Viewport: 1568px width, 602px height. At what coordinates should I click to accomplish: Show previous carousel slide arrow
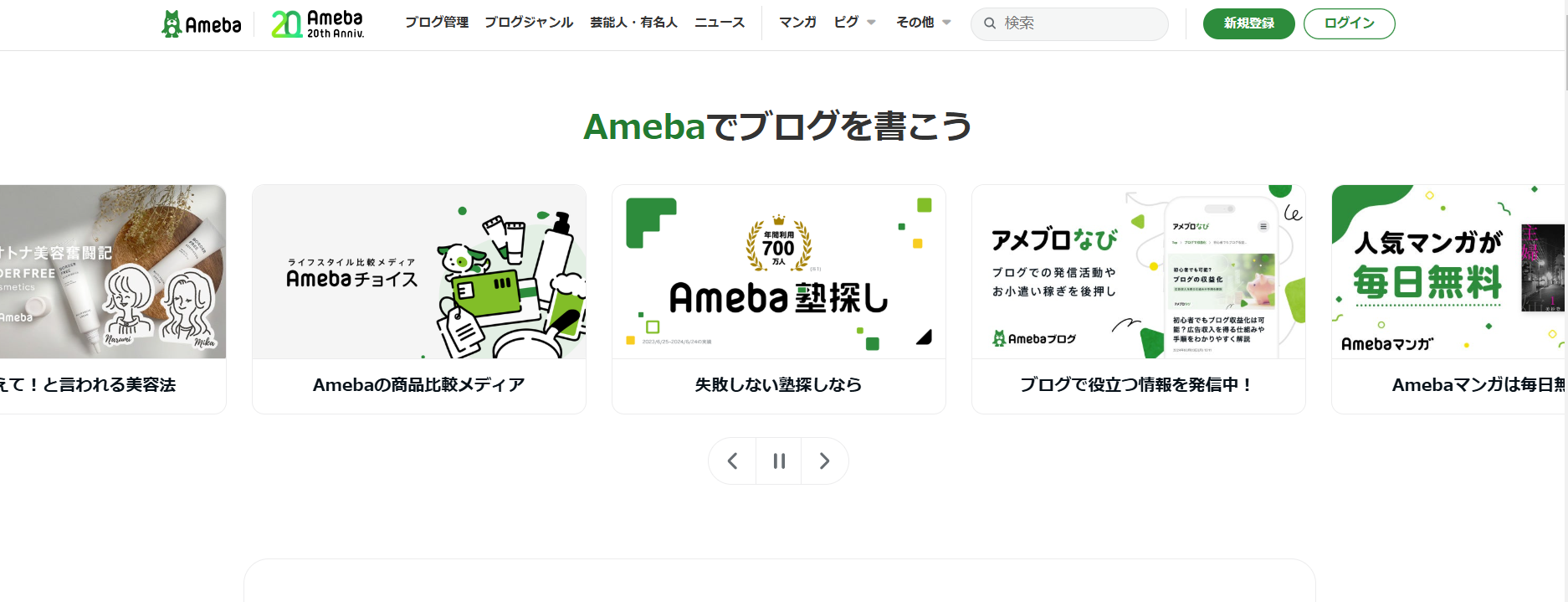[732, 461]
